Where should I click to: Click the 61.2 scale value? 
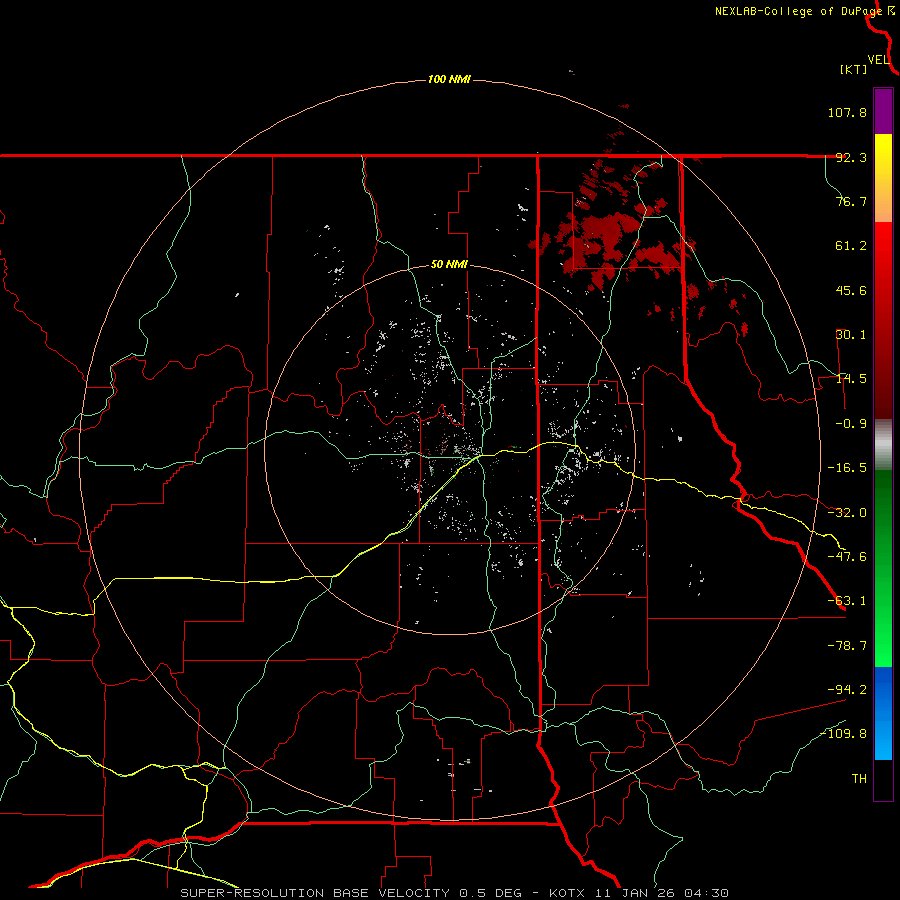tap(851, 246)
